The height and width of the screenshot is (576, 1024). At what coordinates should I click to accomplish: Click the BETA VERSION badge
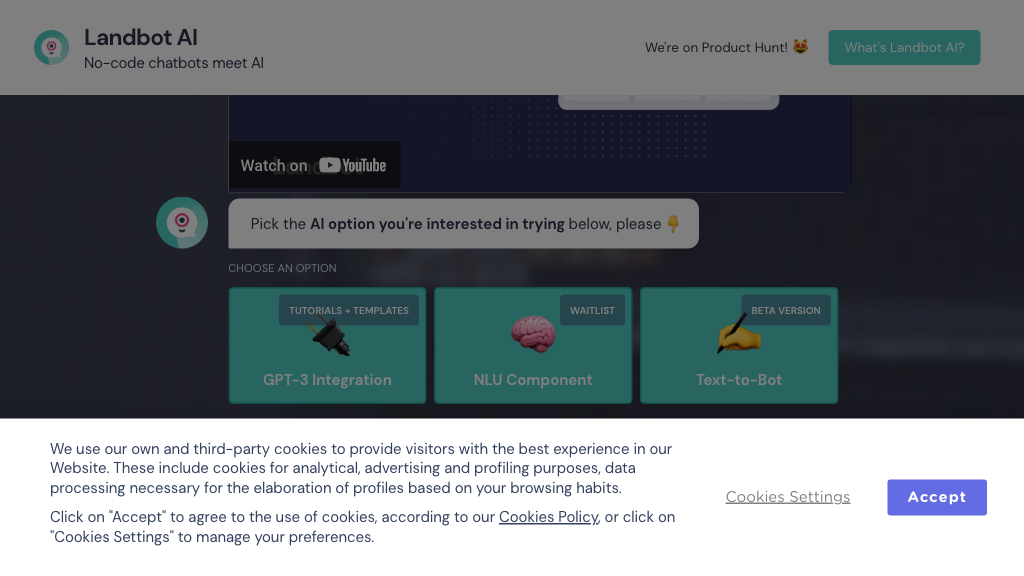tap(786, 310)
